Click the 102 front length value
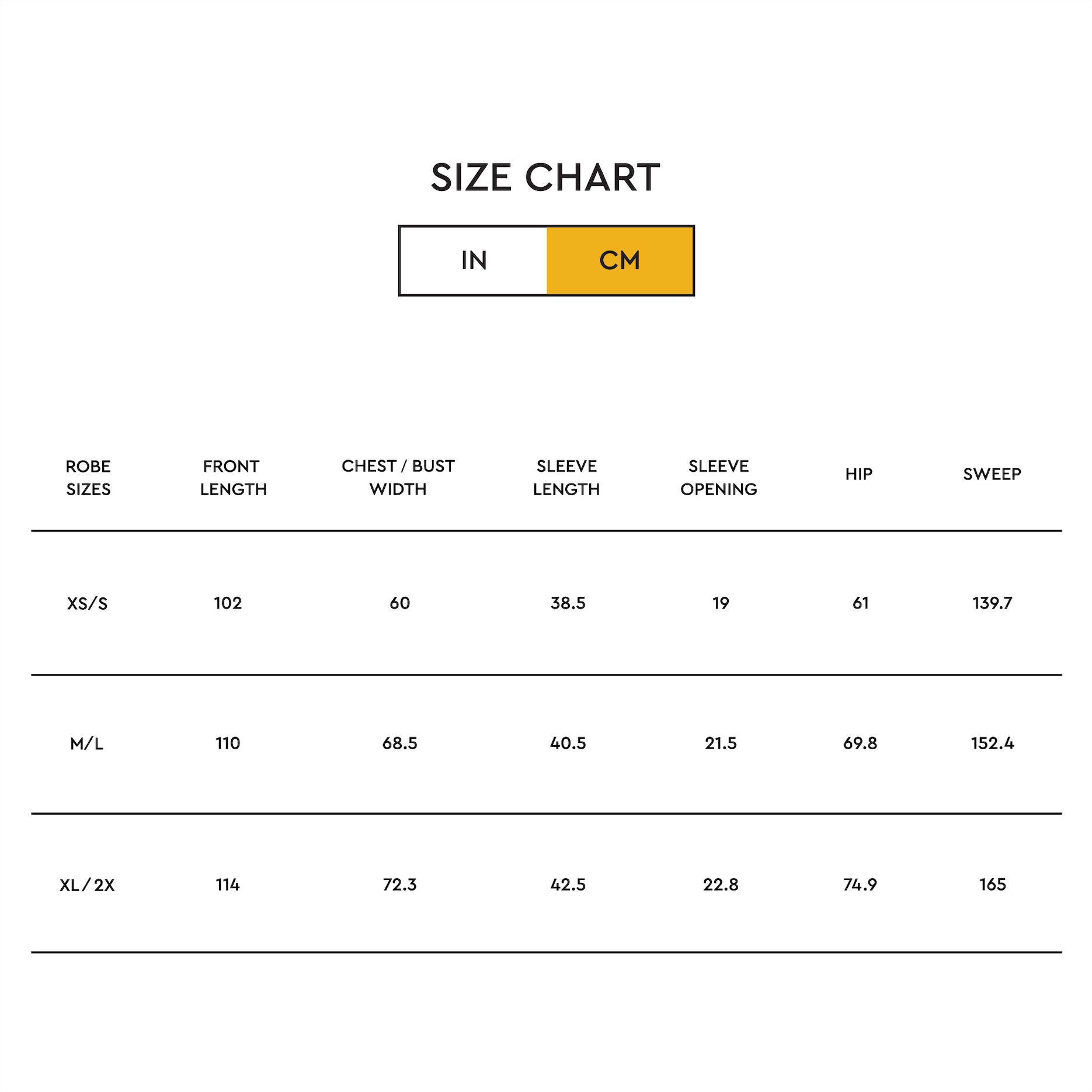This screenshot has width=1092, height=1092. pyautogui.click(x=228, y=603)
